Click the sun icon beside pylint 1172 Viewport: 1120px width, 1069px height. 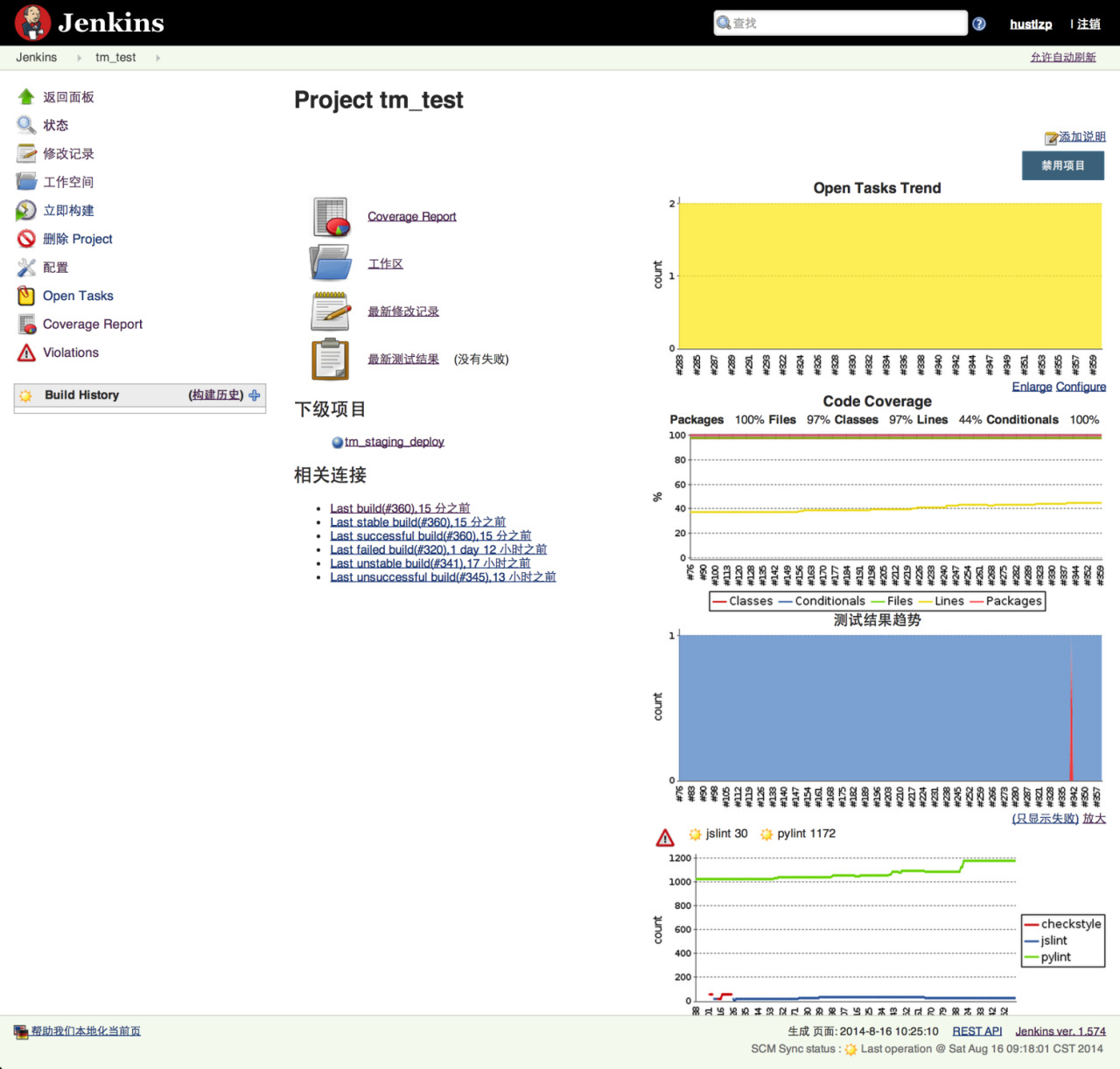point(767,835)
